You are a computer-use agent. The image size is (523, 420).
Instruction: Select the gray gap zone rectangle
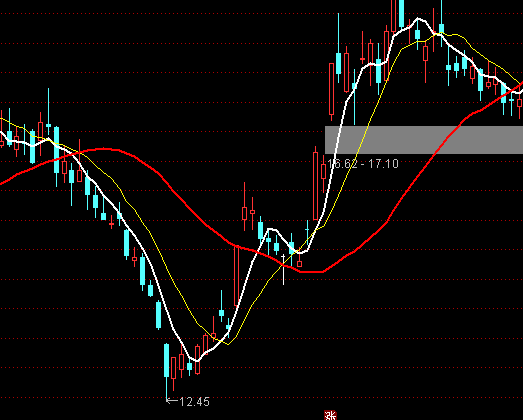[424, 140]
